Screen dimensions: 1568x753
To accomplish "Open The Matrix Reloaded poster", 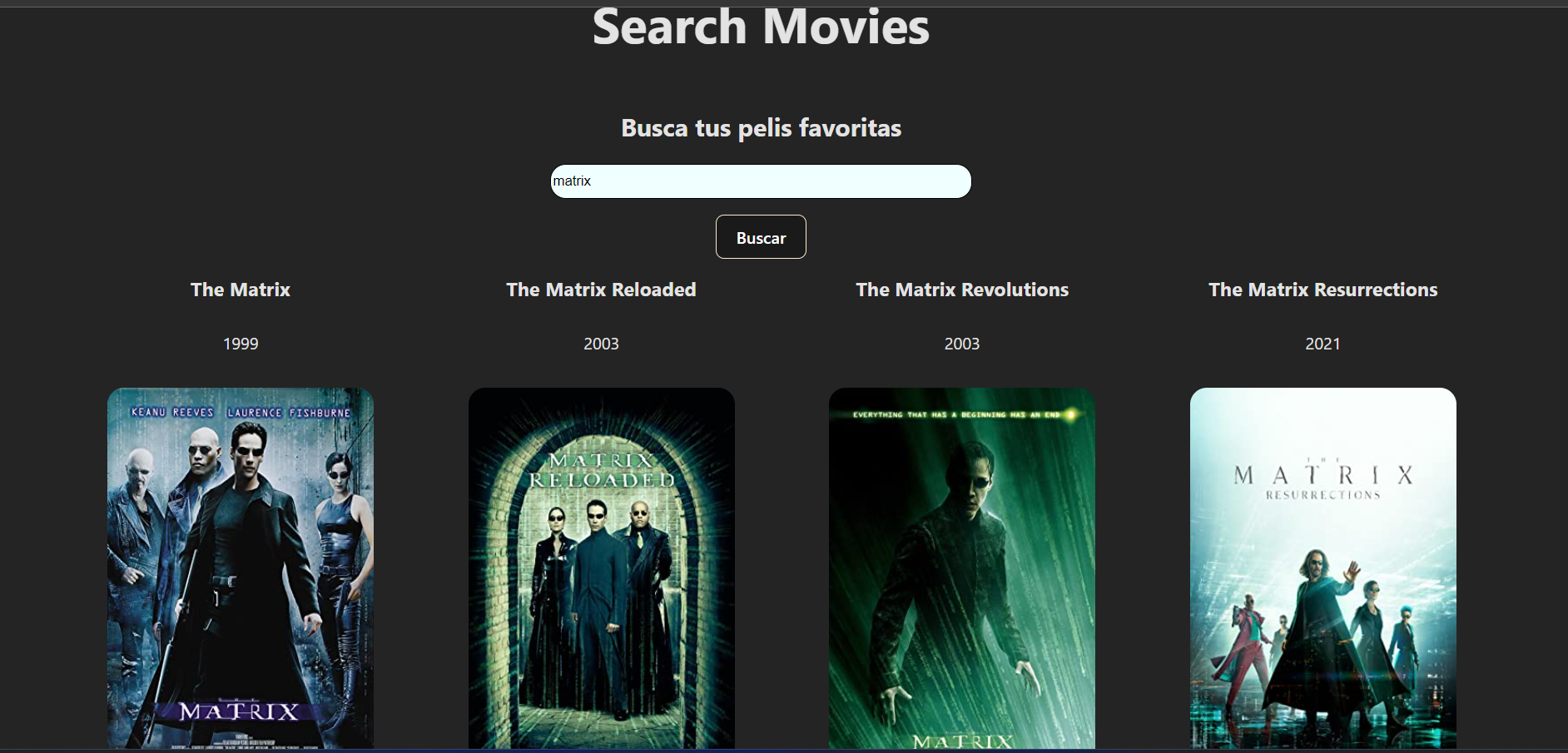I will click(x=602, y=568).
